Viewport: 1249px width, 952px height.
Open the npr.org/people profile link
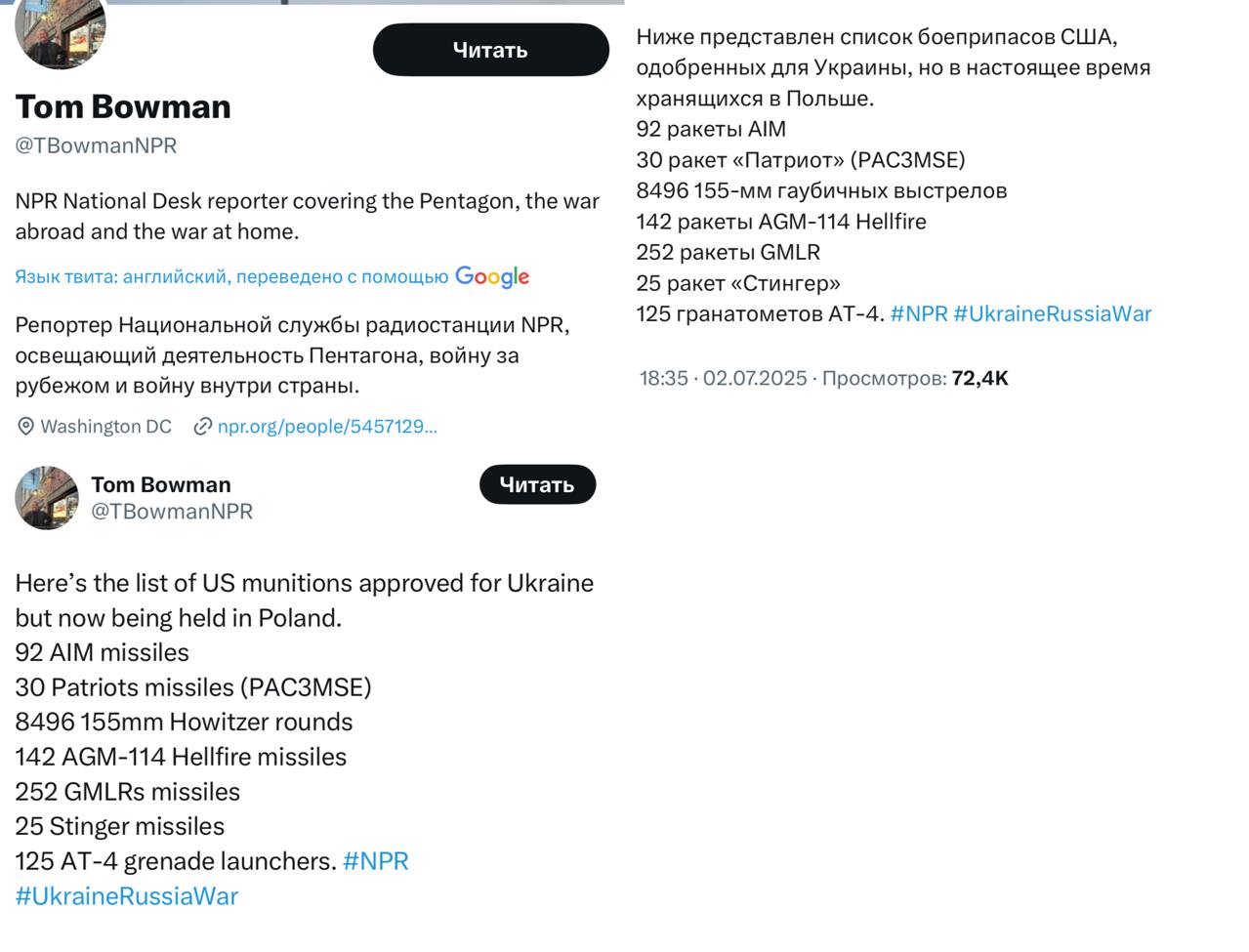pos(327,427)
